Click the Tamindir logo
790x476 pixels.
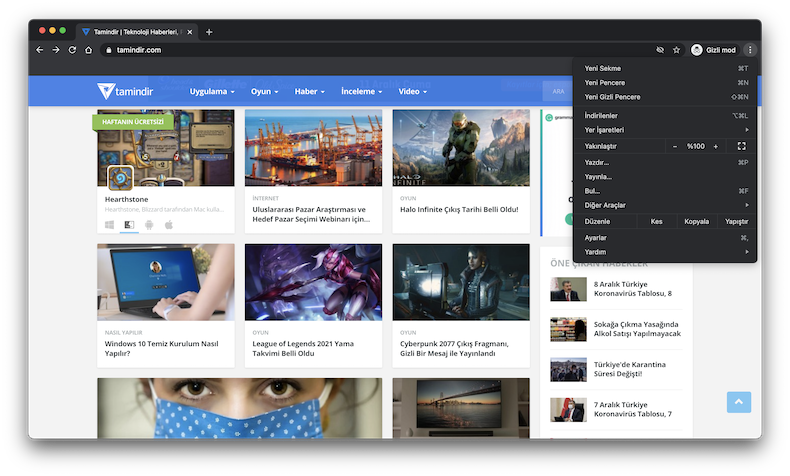point(125,91)
